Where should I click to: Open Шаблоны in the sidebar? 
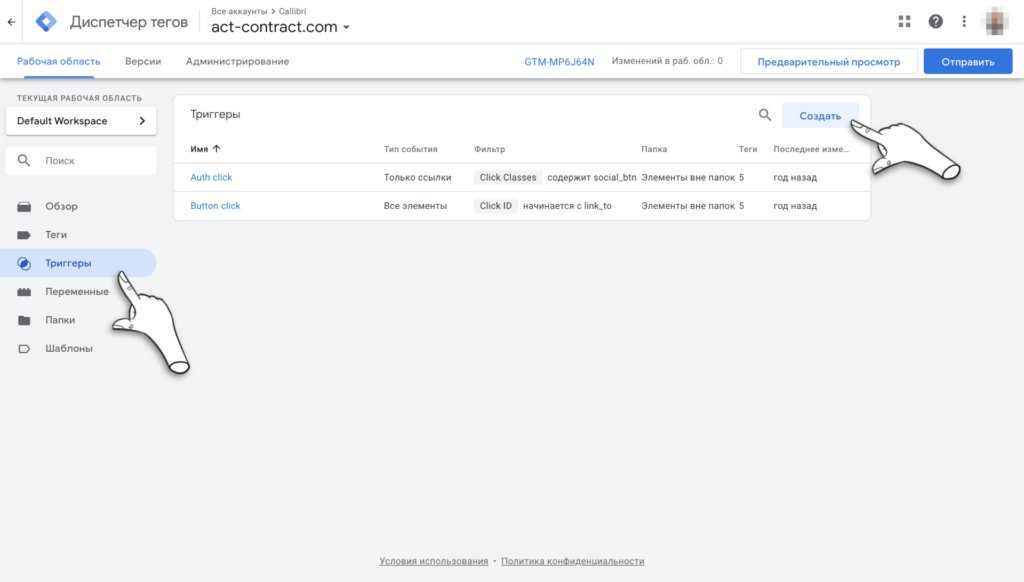(68, 349)
